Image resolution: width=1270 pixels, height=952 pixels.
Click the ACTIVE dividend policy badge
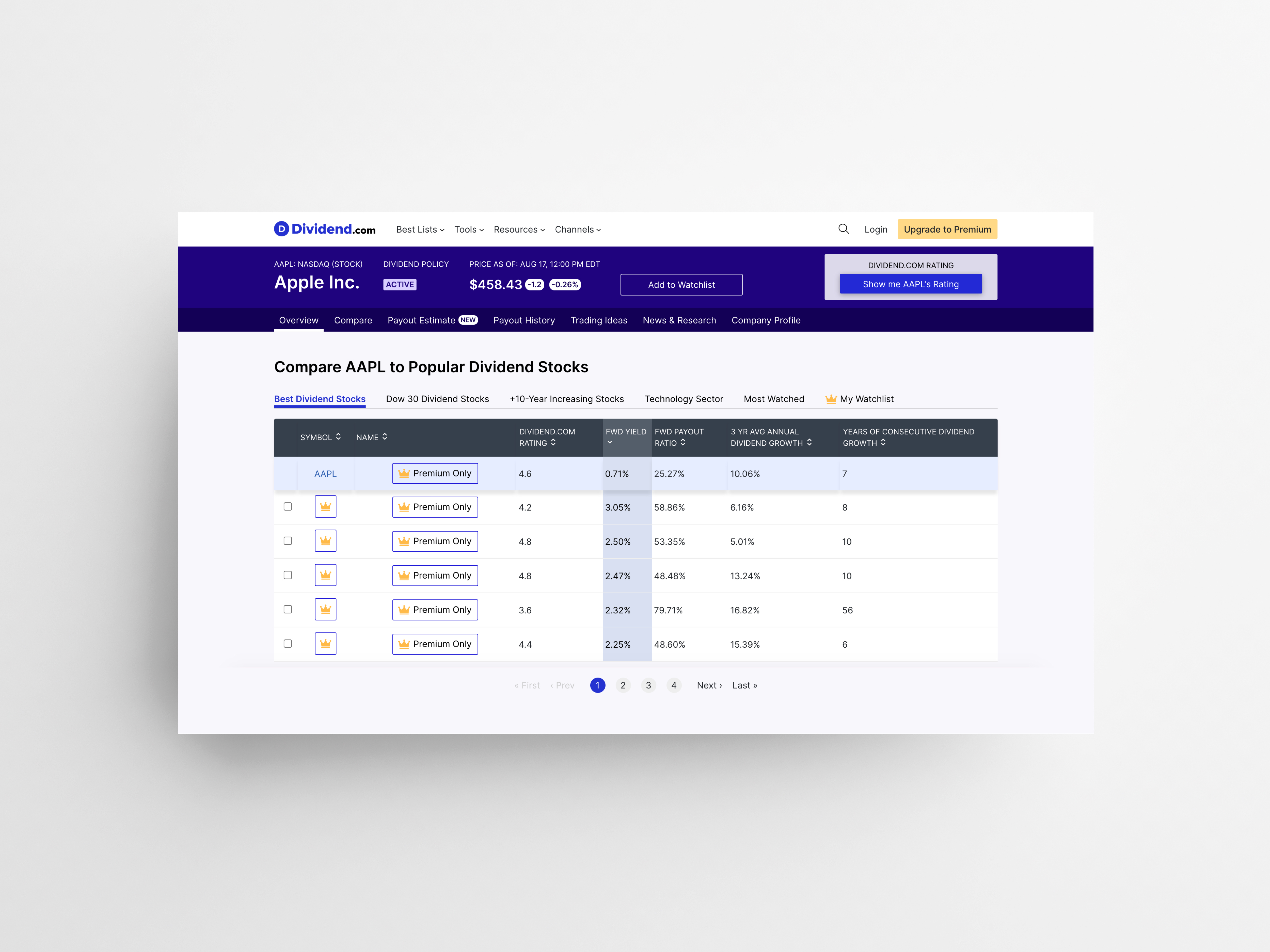tap(400, 285)
